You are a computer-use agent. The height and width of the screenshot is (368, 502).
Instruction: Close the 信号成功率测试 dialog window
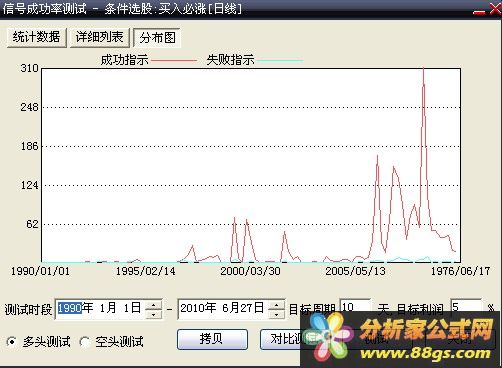pos(495,8)
